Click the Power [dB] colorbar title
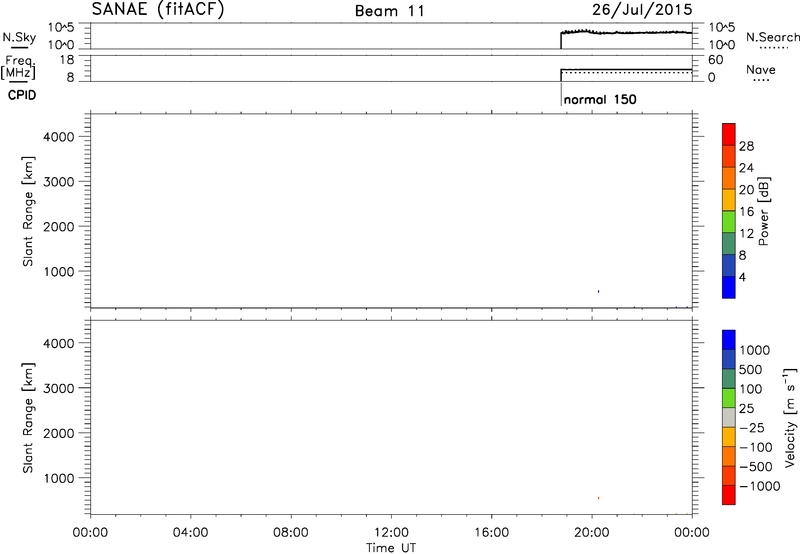 [763, 211]
